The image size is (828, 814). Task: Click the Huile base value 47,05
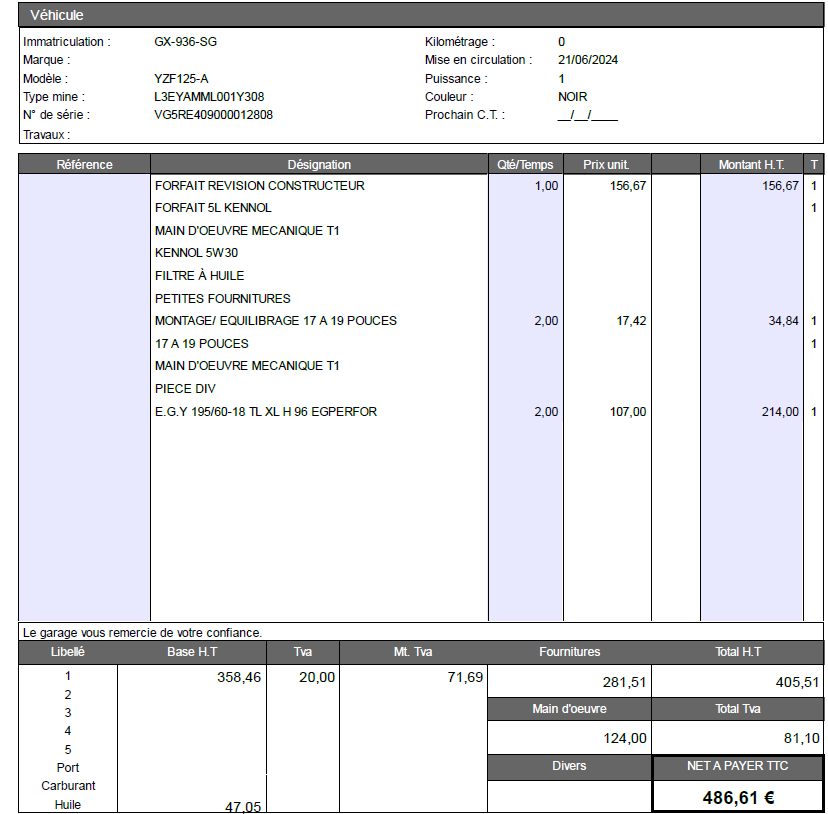[243, 807]
